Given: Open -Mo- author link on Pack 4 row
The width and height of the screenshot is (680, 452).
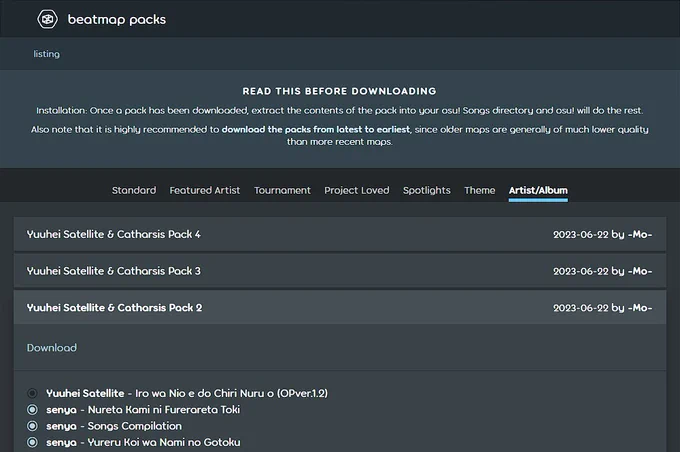Looking at the screenshot, I should pyautogui.click(x=640, y=235).
